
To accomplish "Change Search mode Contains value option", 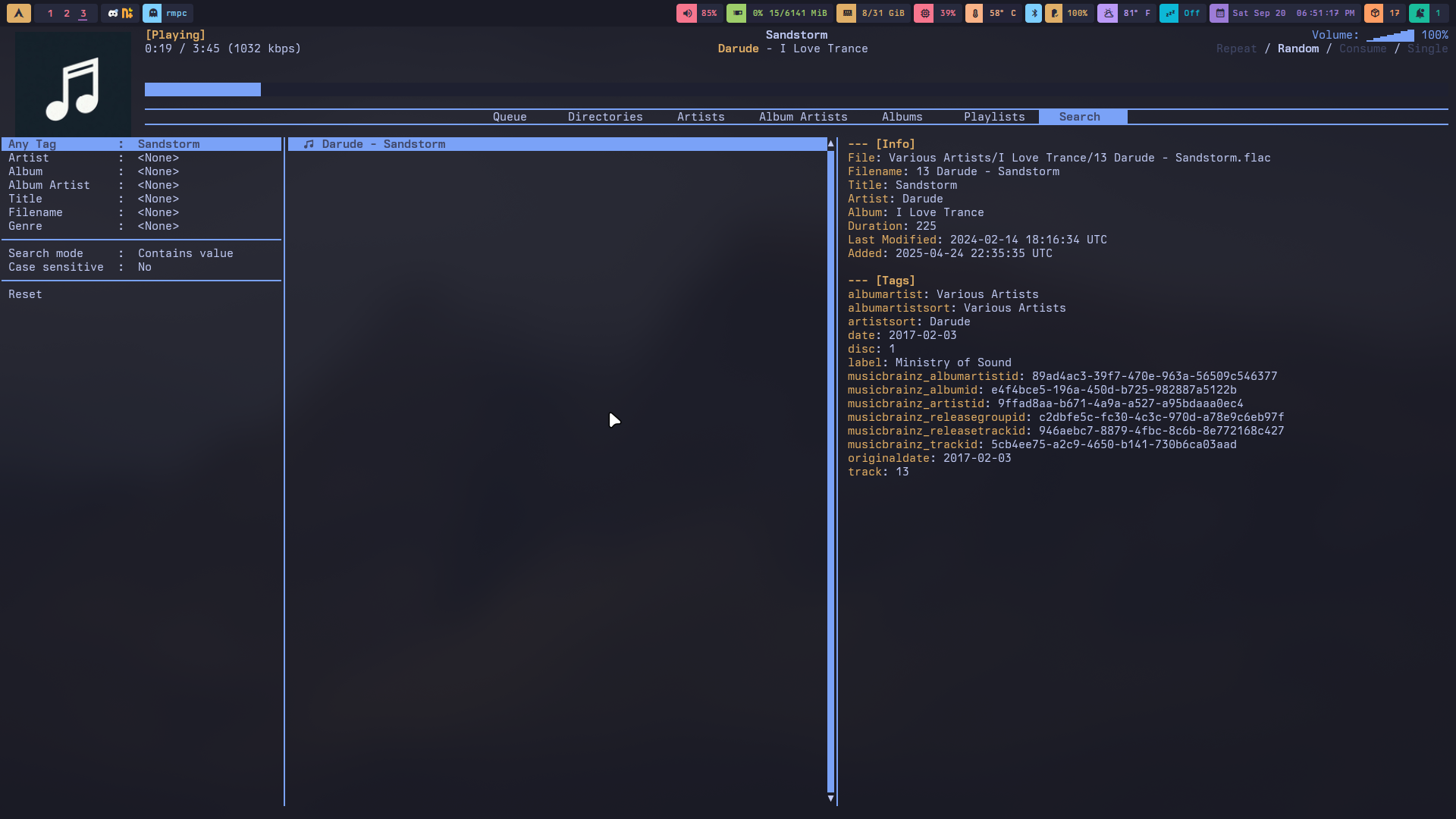I will pos(185,253).
